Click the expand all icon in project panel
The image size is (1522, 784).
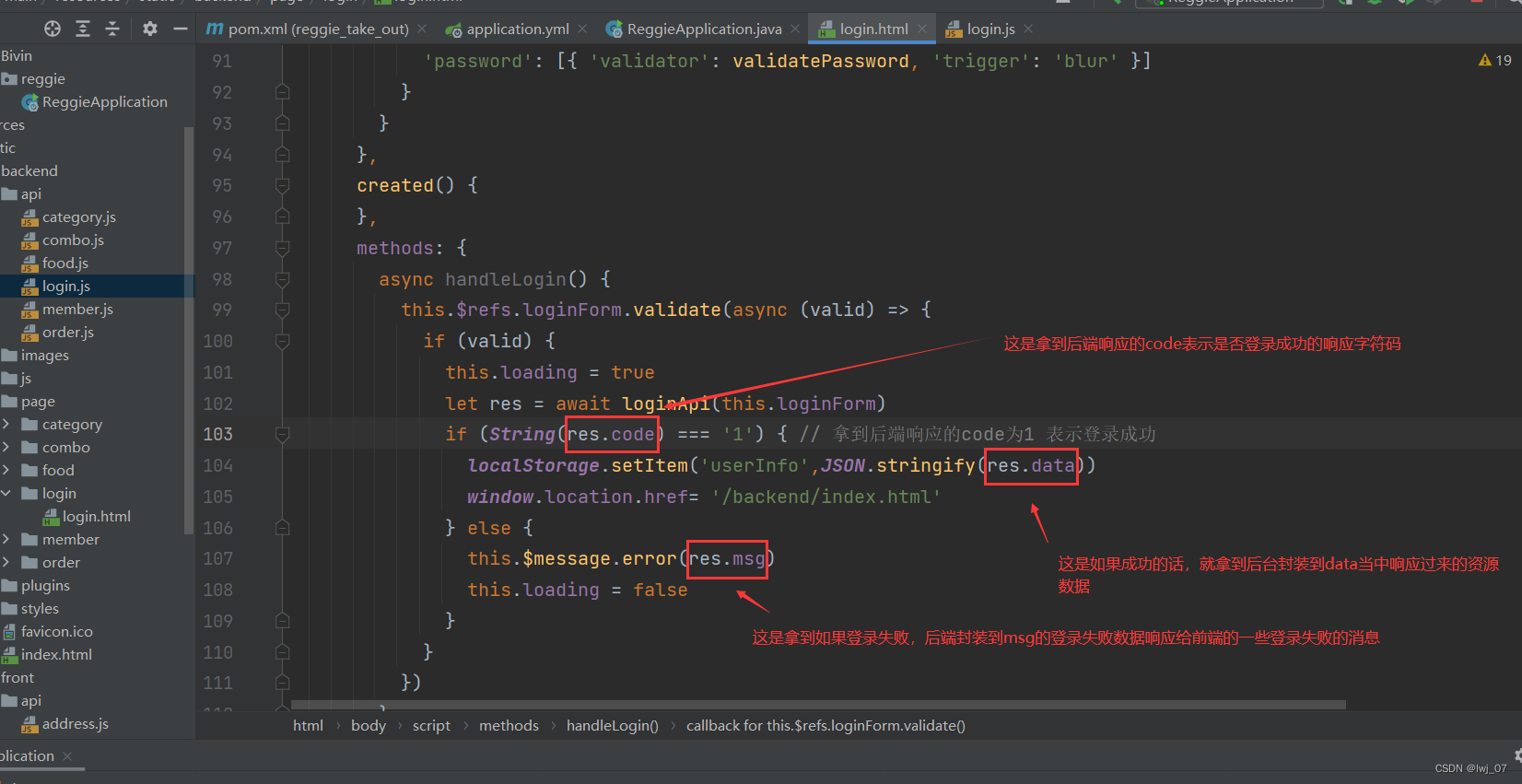(83, 29)
